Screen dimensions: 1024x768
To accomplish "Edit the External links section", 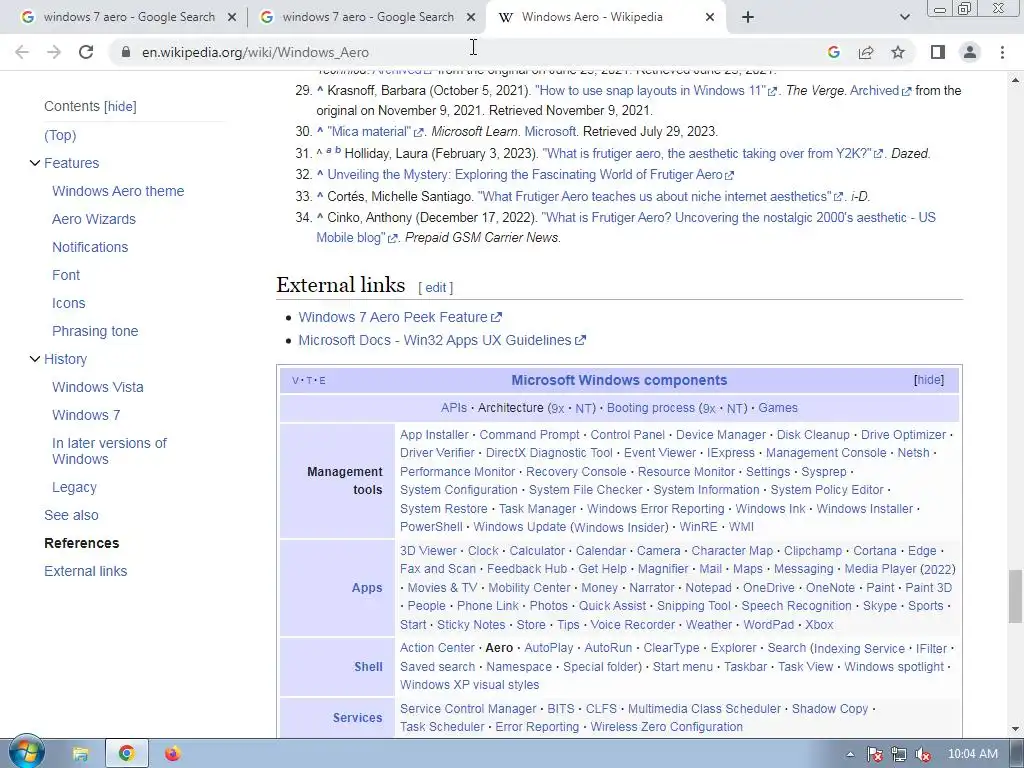I will click(x=436, y=287).
